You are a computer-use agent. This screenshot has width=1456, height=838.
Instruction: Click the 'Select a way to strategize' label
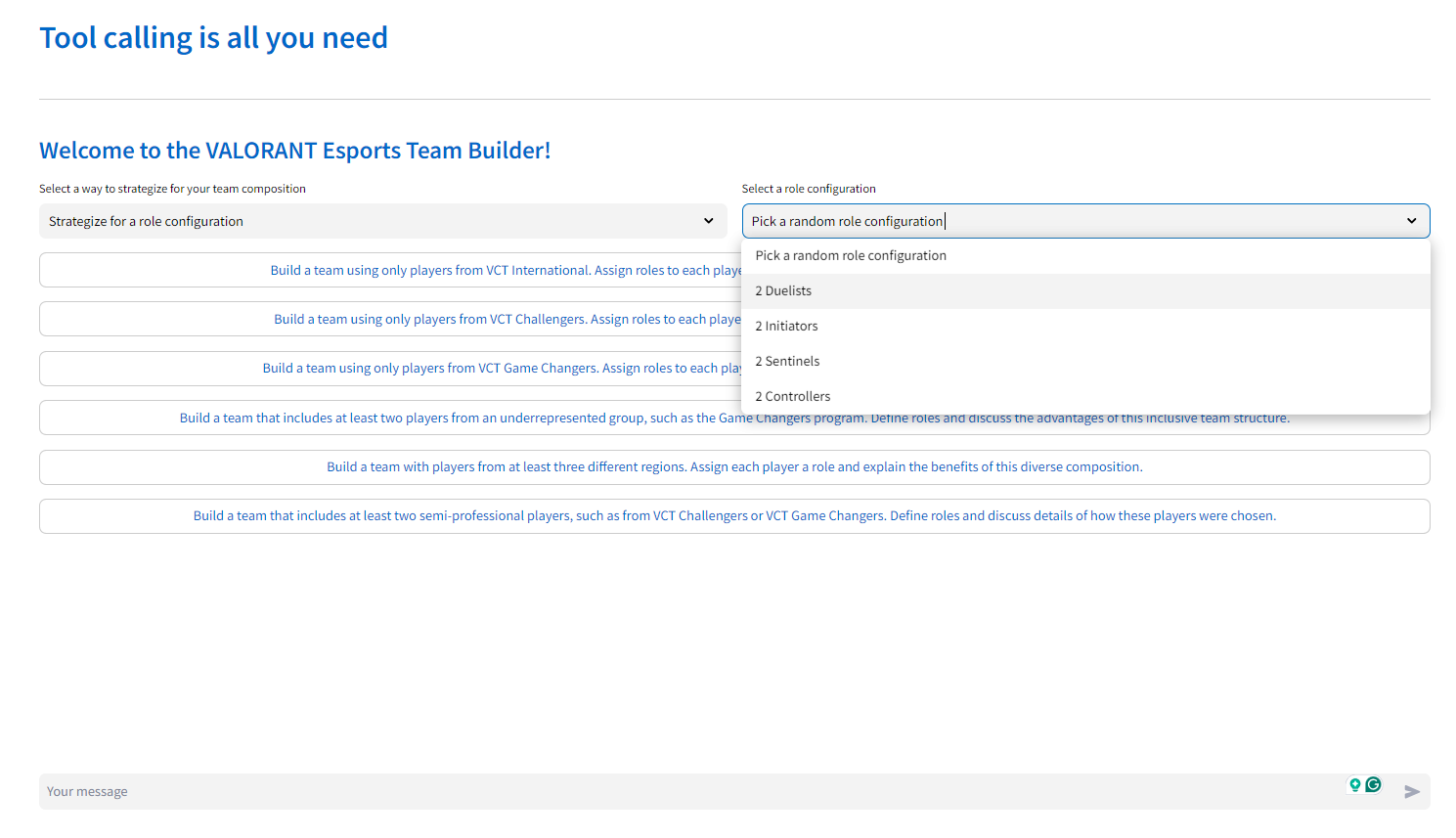pyautogui.click(x=172, y=189)
